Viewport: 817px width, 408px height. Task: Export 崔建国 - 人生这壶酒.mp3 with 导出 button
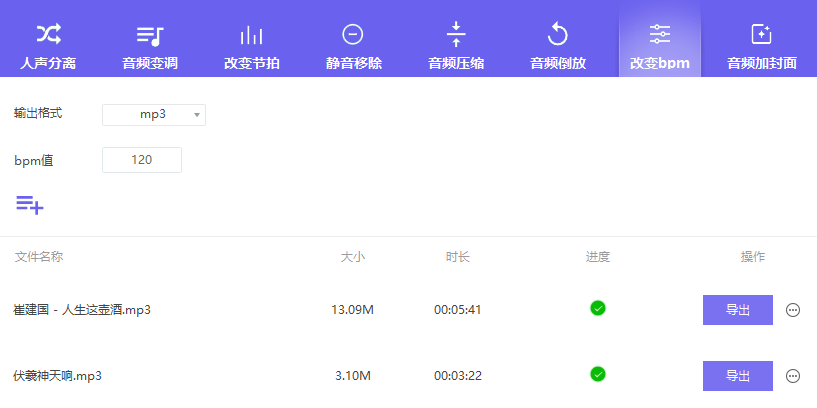pyautogui.click(x=737, y=310)
